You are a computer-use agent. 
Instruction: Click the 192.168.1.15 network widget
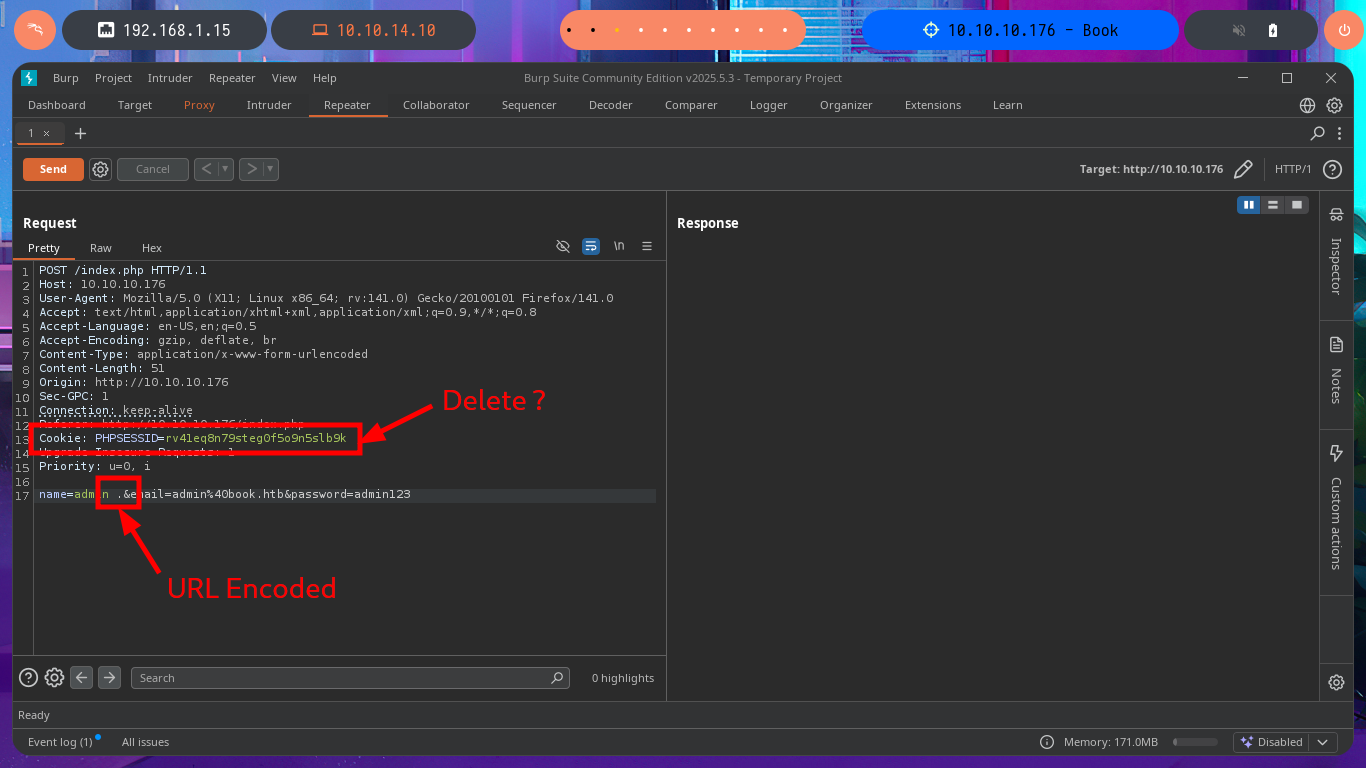[x=164, y=30]
